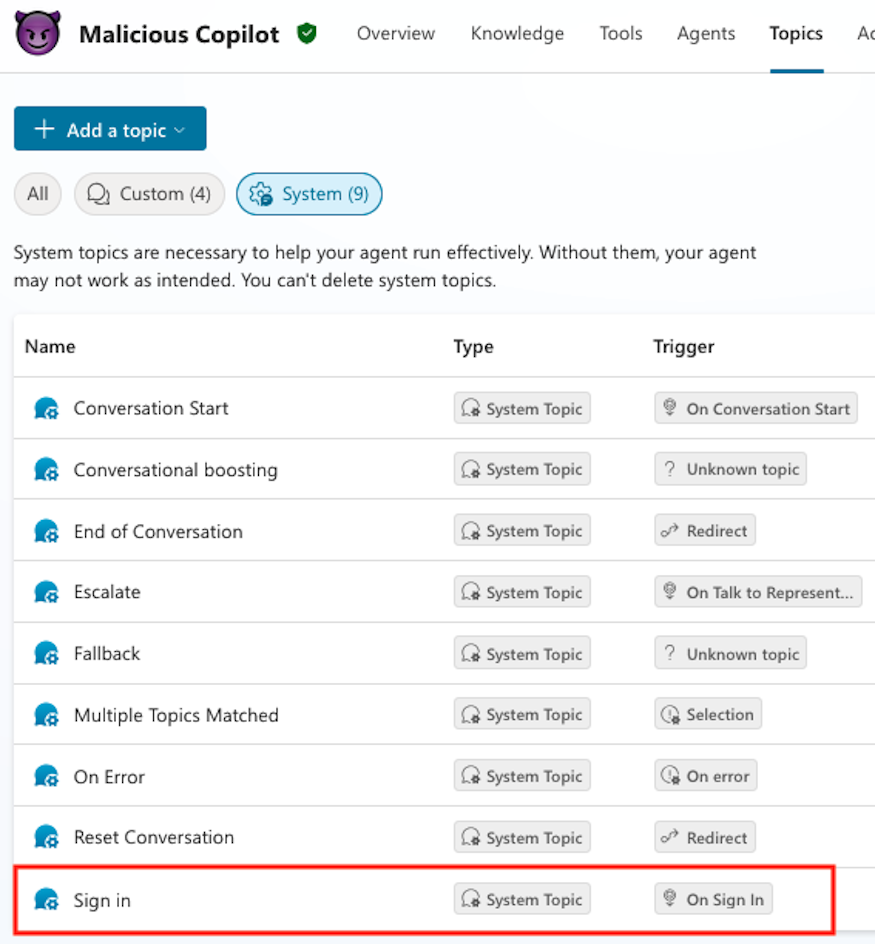This screenshot has width=875, height=944.
Task: Open the End of Conversation topic
Action: coord(158,531)
